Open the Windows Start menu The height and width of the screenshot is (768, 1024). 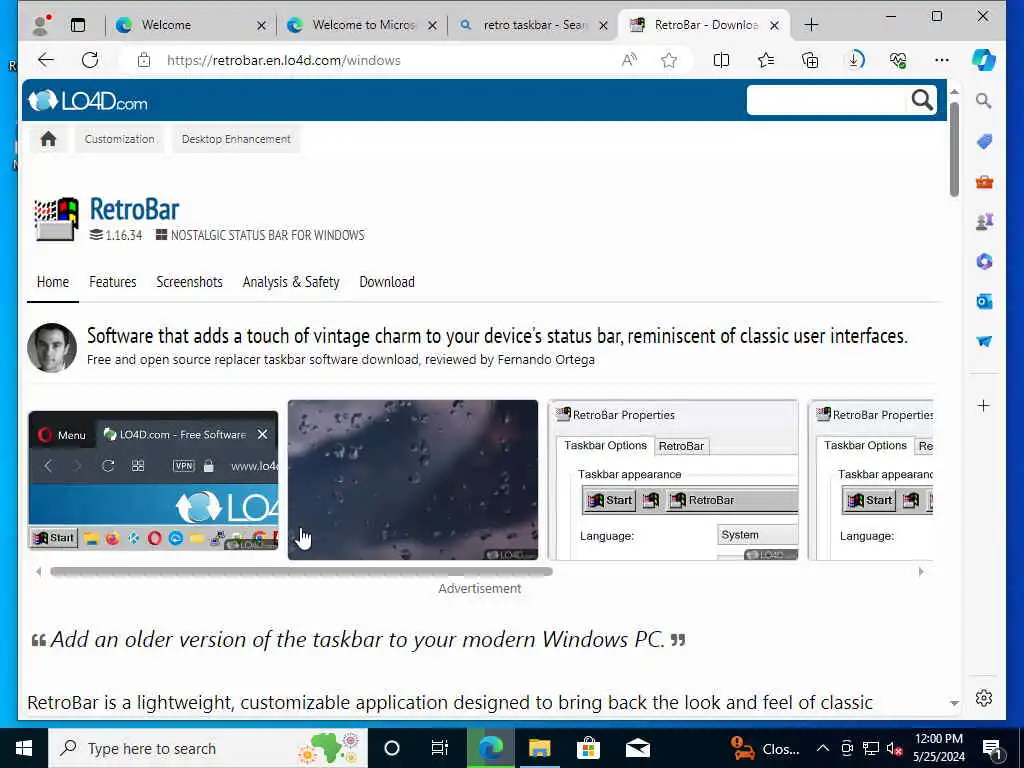coord(24,748)
